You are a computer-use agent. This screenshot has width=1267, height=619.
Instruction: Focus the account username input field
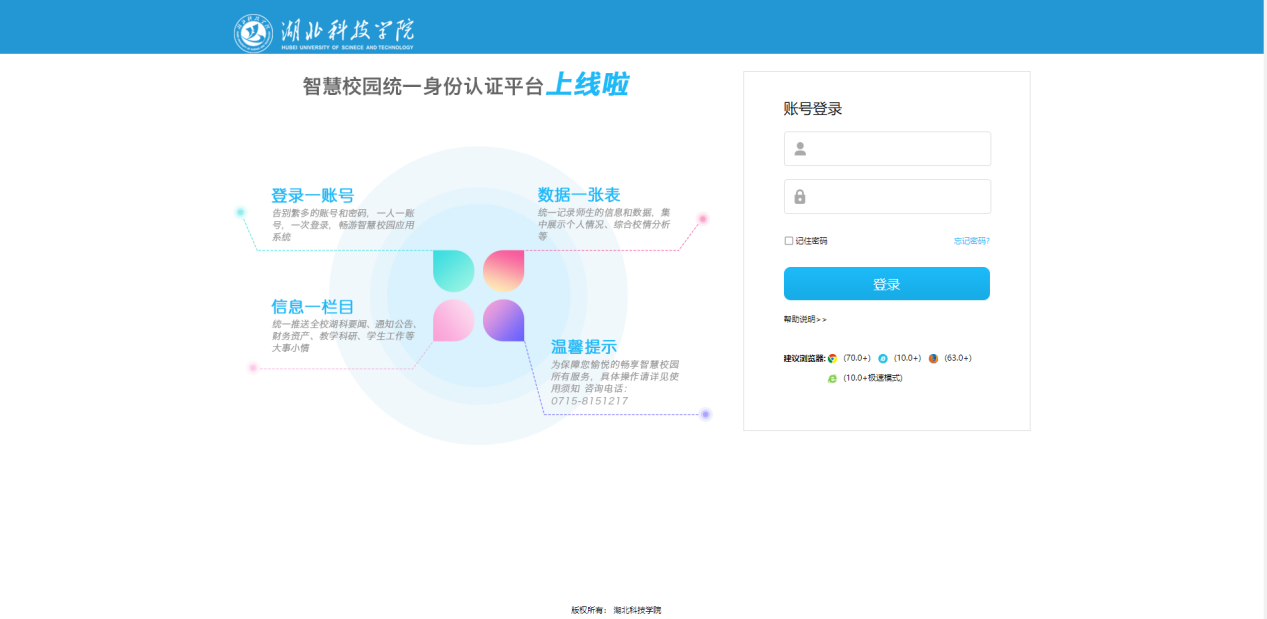click(887, 149)
